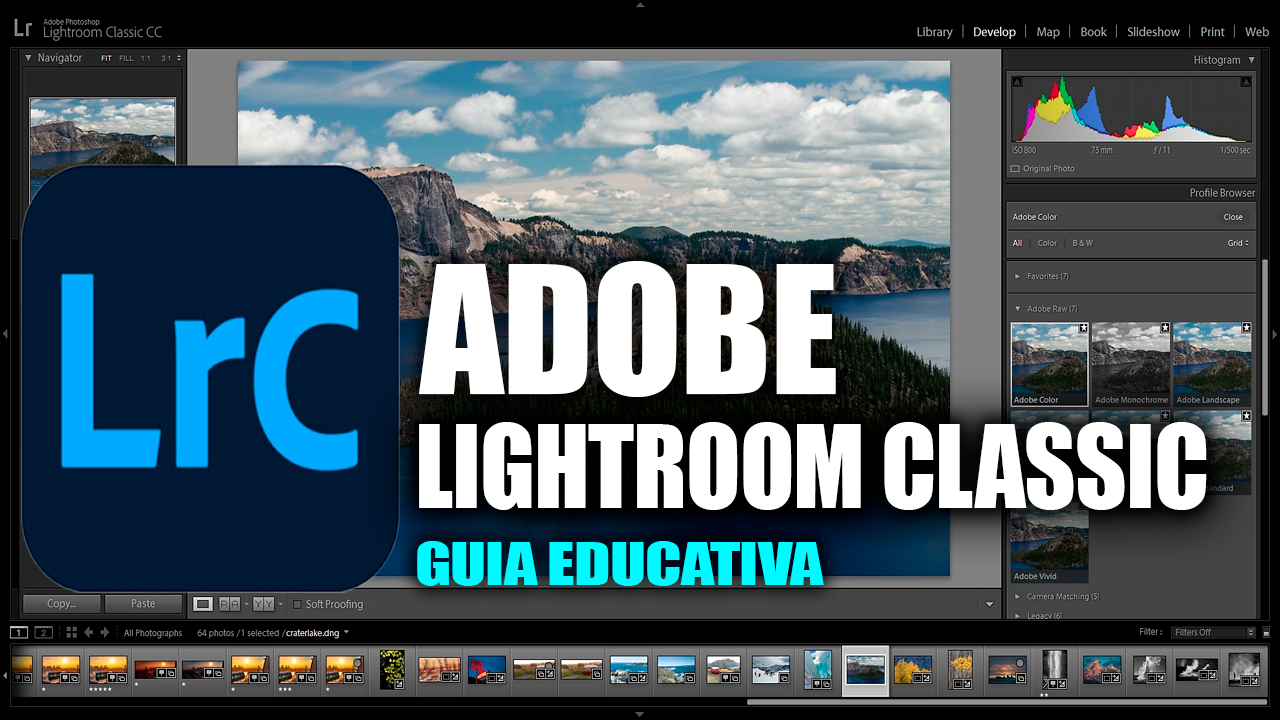Select the selected Crater Lake filmstrip thumbnail
Screen dimensions: 1280x720
865,669
